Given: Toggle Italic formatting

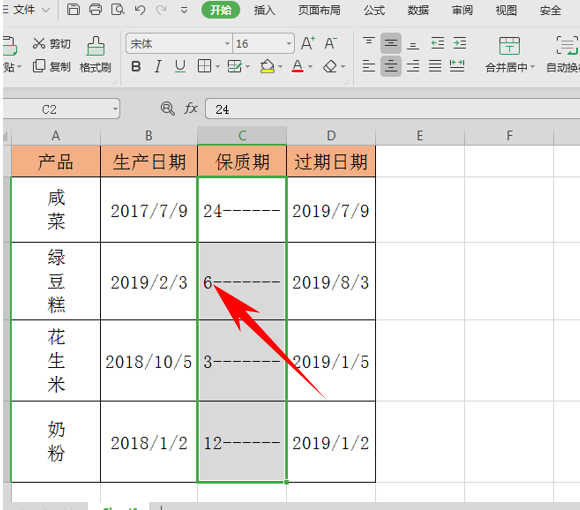Looking at the screenshot, I should tap(158, 67).
